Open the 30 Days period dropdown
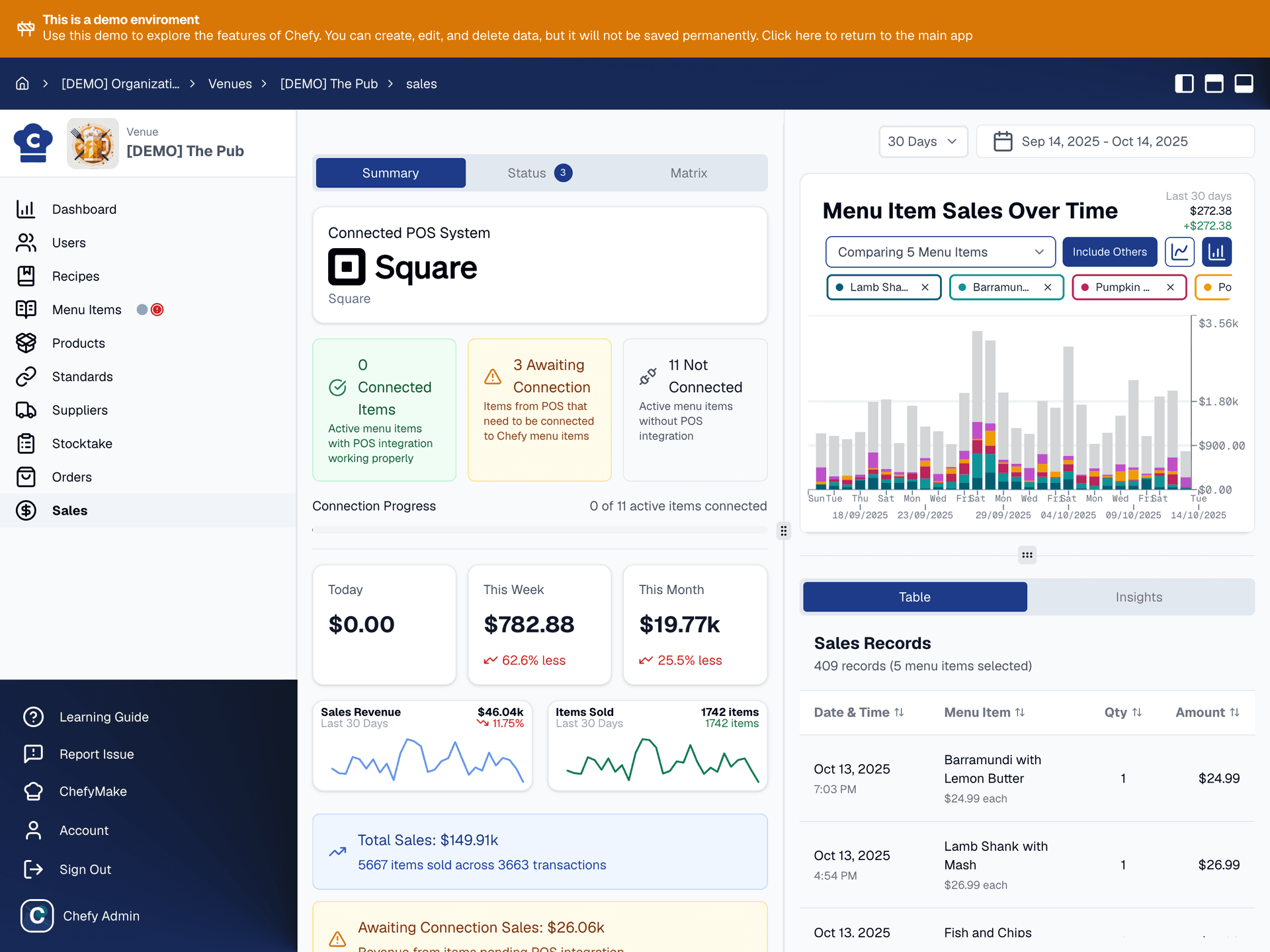 pyautogui.click(x=923, y=141)
